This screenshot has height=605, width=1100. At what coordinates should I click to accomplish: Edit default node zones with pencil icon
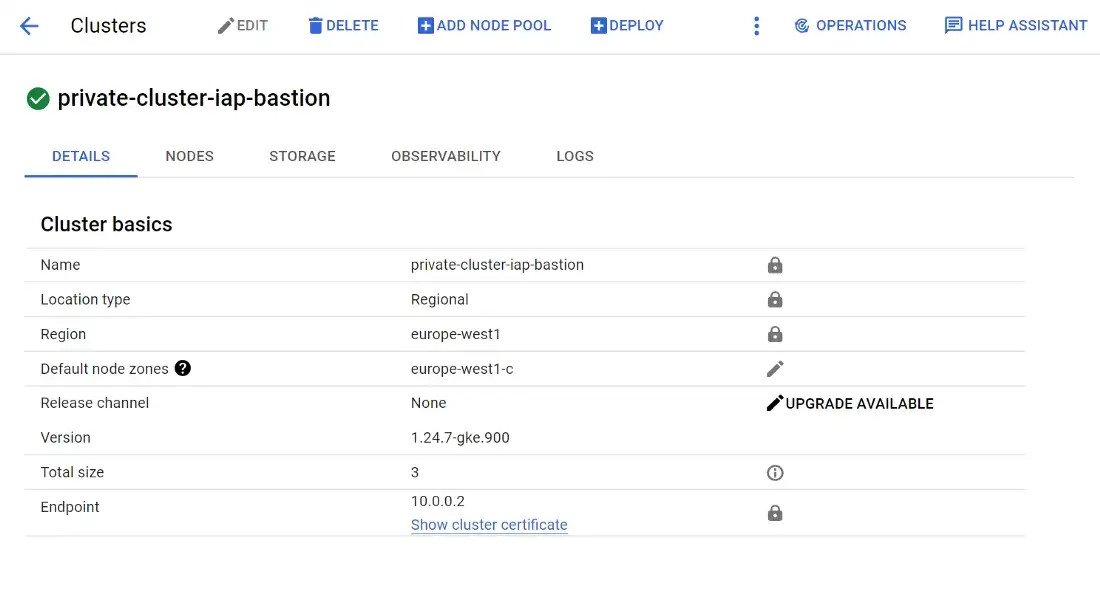point(775,369)
